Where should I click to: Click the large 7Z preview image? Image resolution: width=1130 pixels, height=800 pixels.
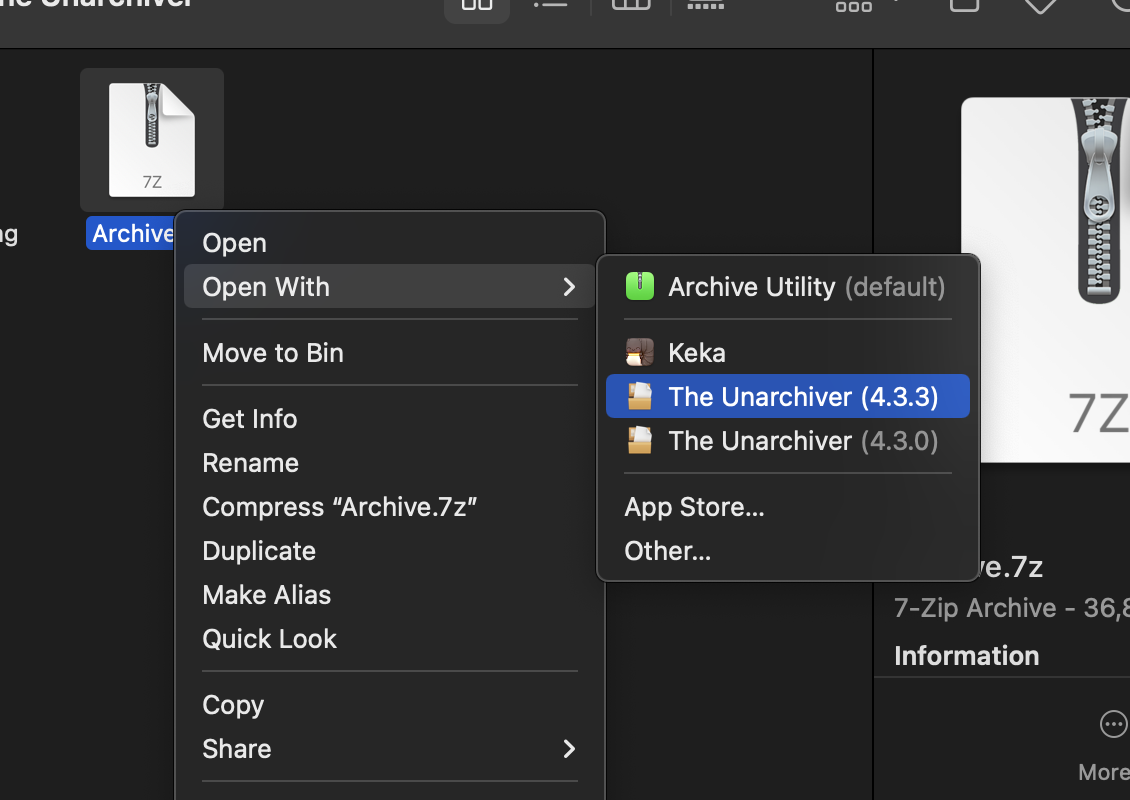(x=1045, y=280)
